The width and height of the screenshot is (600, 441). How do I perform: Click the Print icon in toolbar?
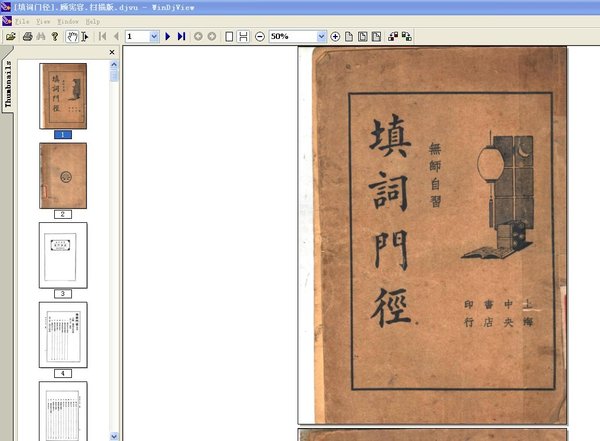pos(27,36)
